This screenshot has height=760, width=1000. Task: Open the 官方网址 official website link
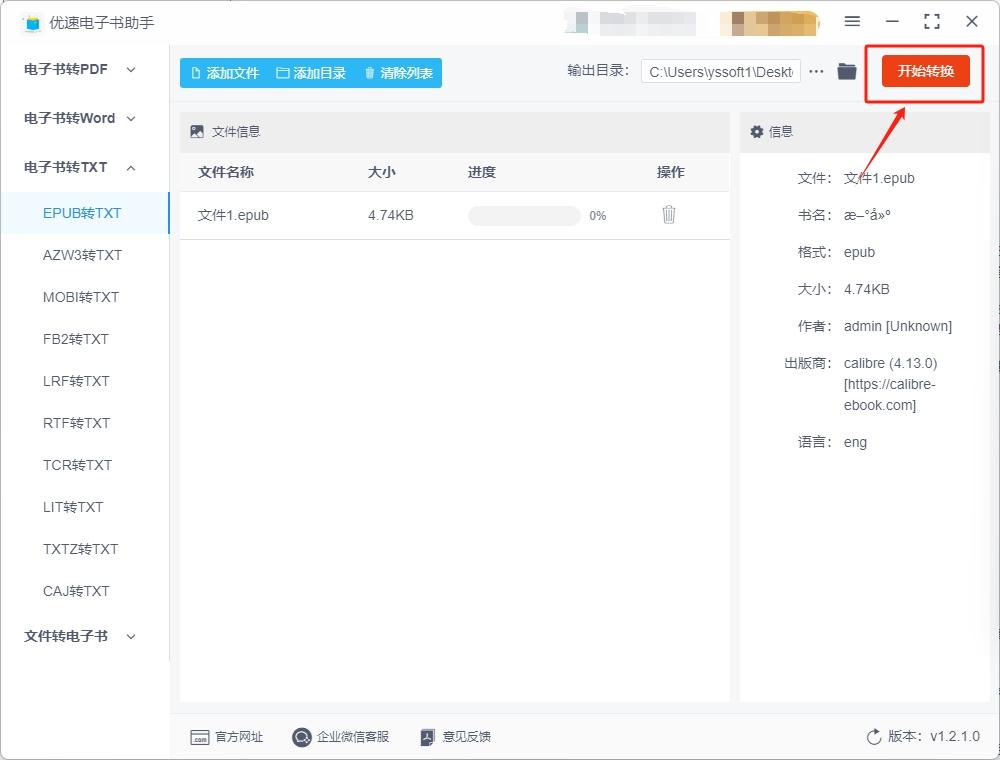pyautogui.click(x=226, y=737)
